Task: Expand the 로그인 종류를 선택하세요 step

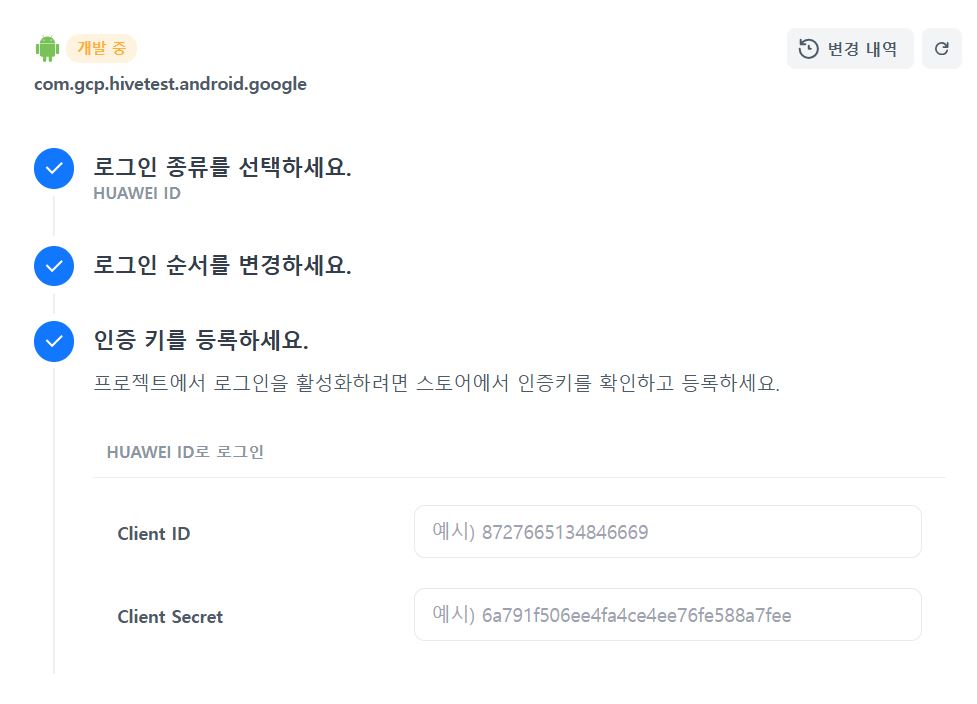Action: pyautogui.click(x=222, y=167)
